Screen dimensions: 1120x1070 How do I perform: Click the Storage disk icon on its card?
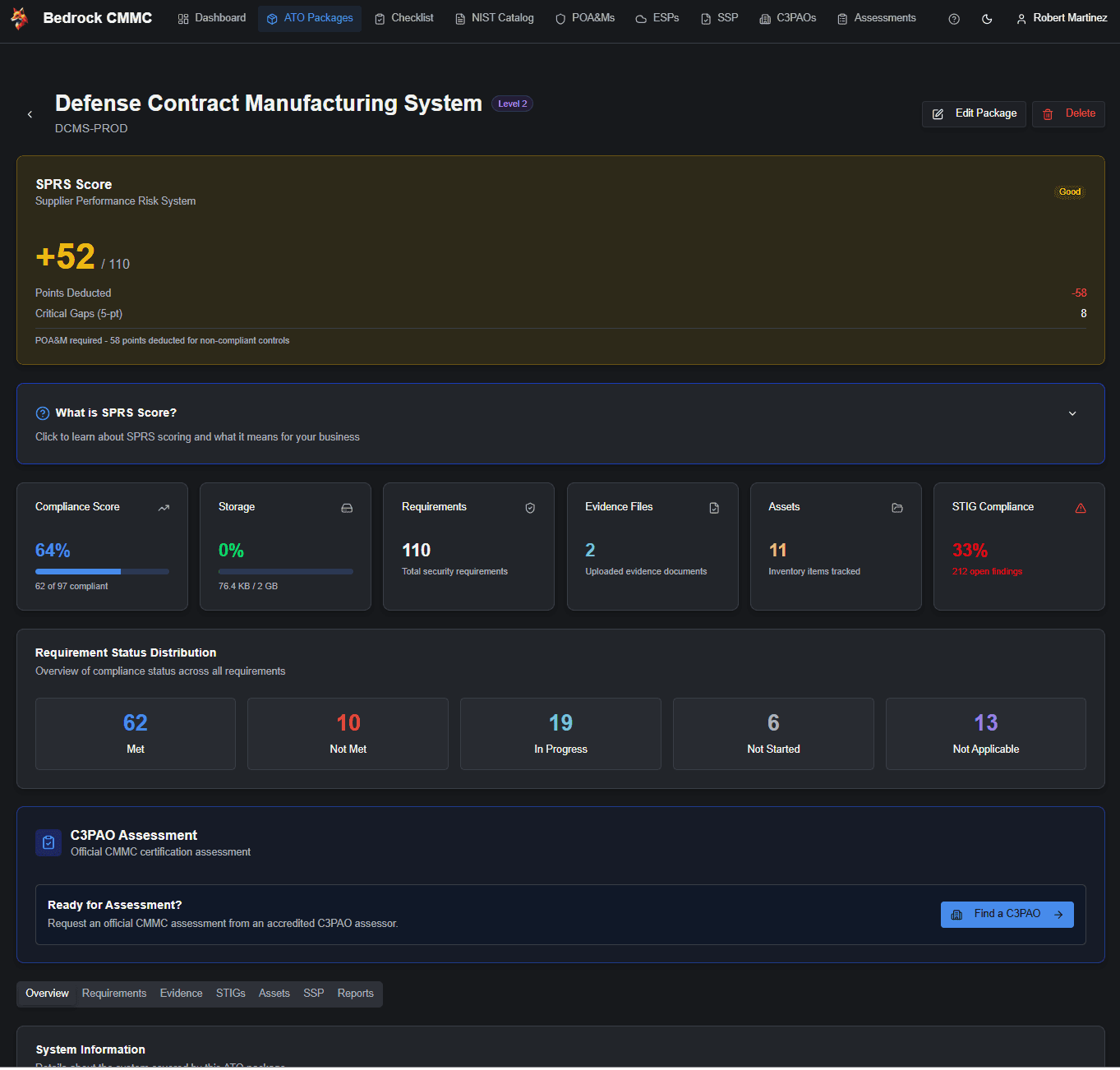point(347,508)
